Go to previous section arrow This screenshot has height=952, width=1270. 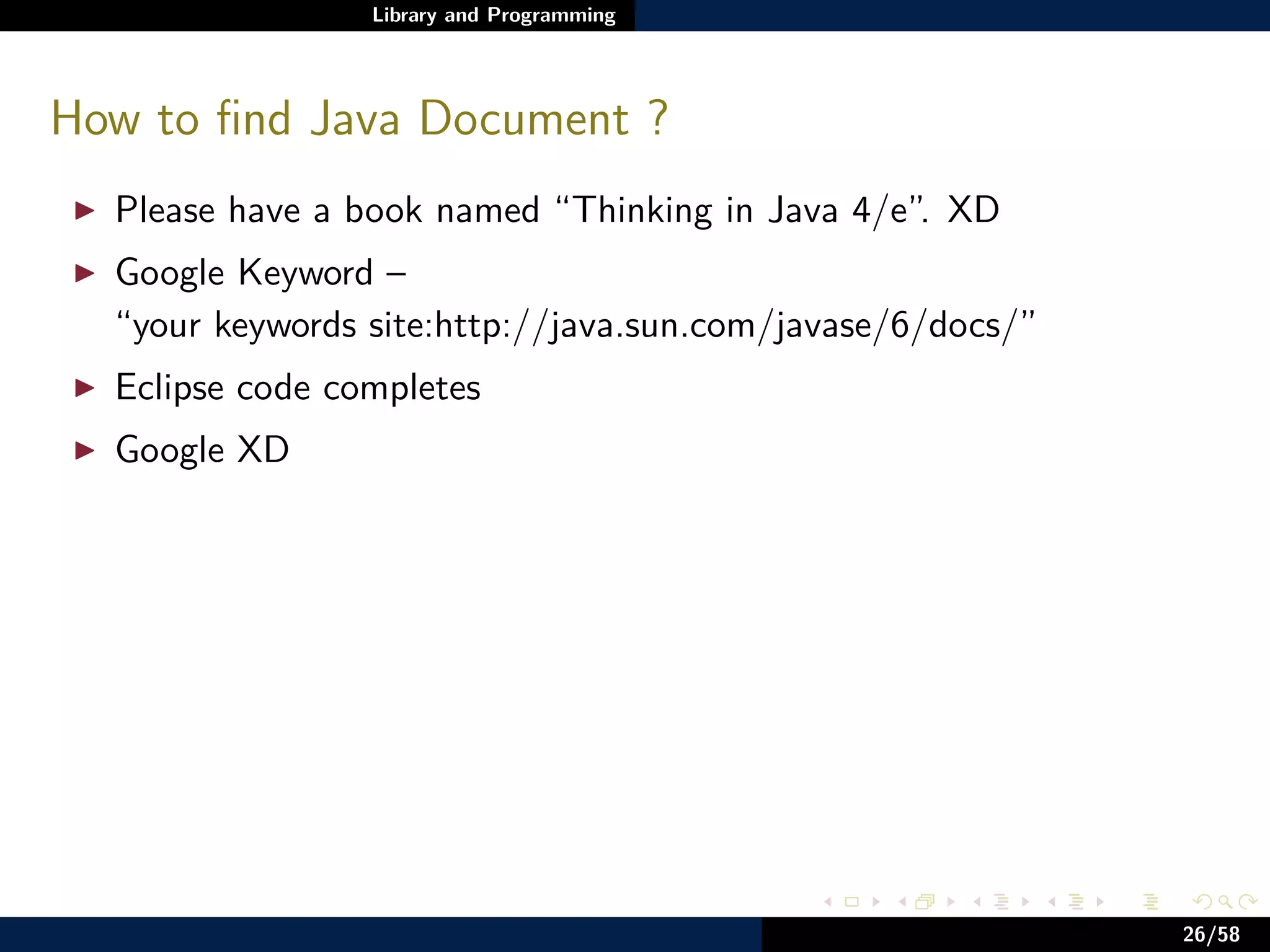[1052, 902]
